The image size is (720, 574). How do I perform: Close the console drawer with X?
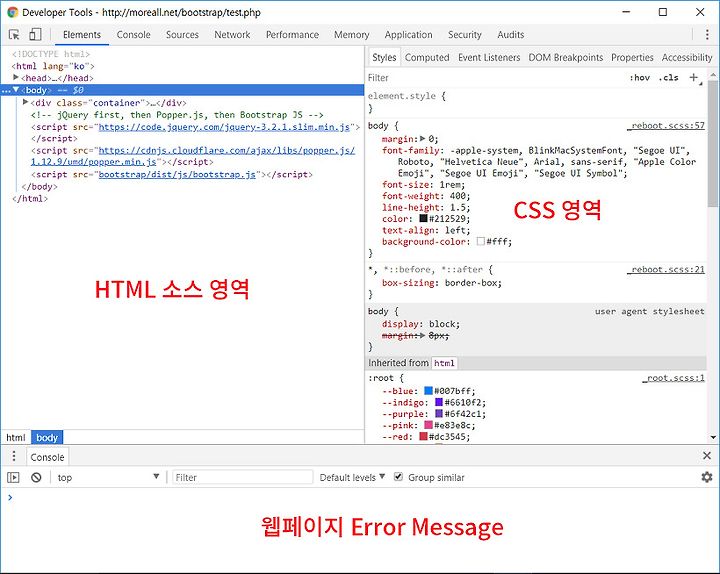pos(707,456)
